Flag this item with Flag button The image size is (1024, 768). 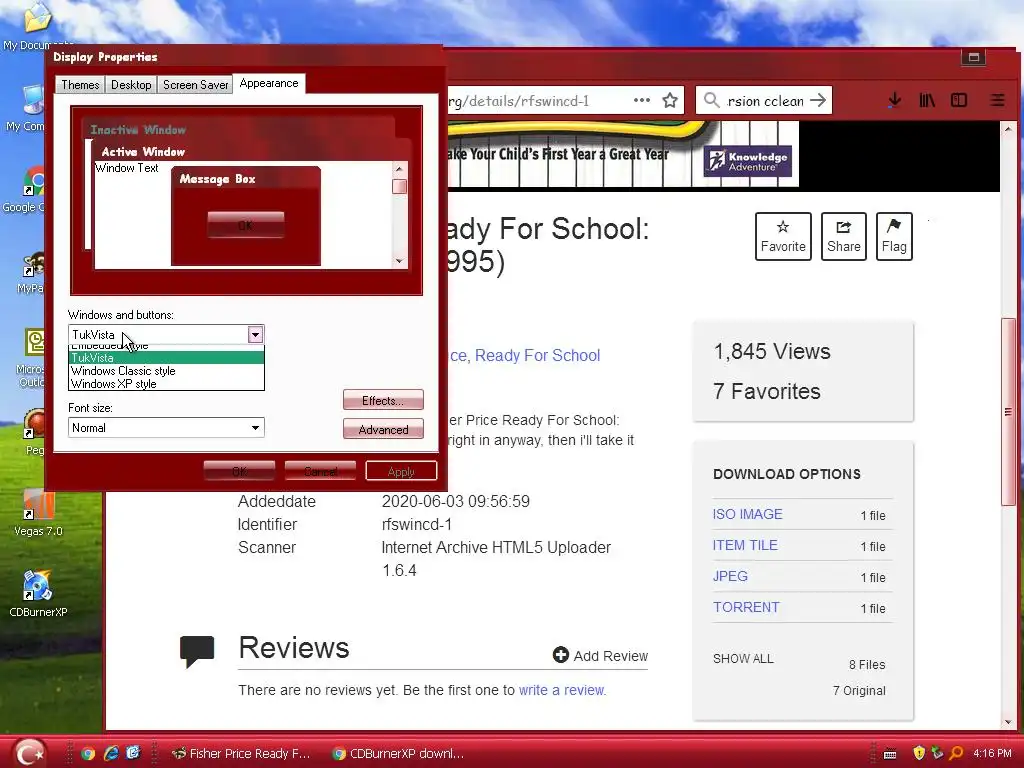point(894,236)
